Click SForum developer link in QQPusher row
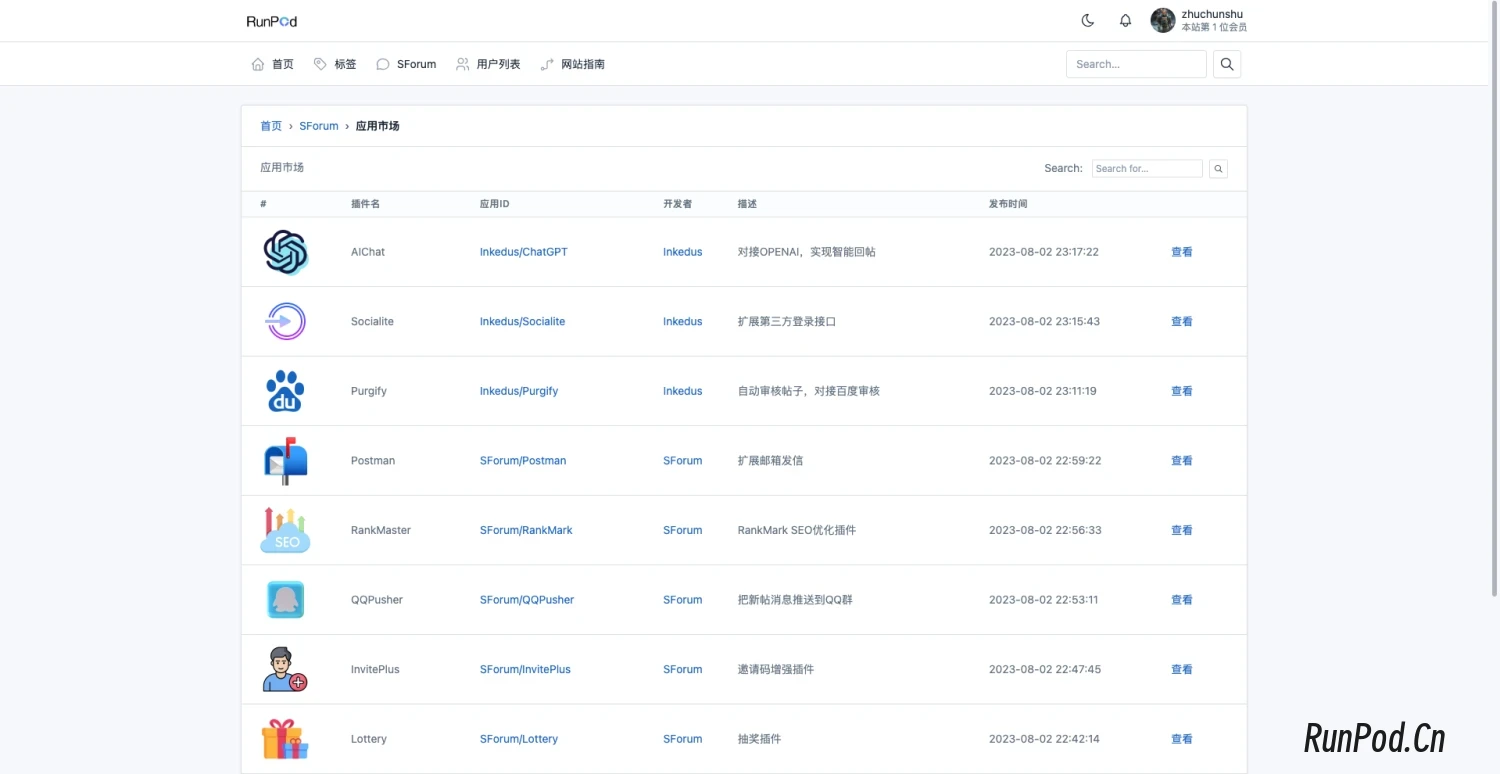The width and height of the screenshot is (1500, 774). [x=683, y=600]
